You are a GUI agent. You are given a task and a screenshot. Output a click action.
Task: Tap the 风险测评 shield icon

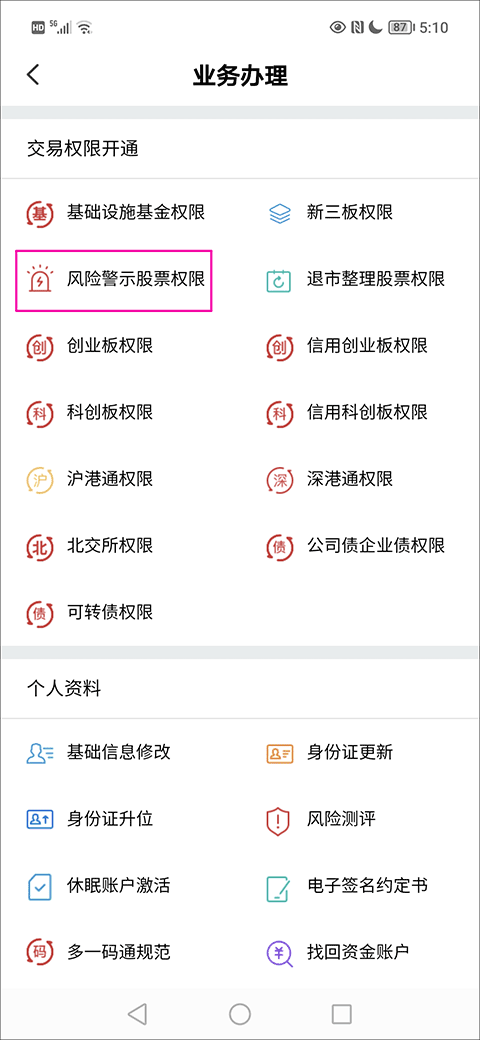pos(278,820)
